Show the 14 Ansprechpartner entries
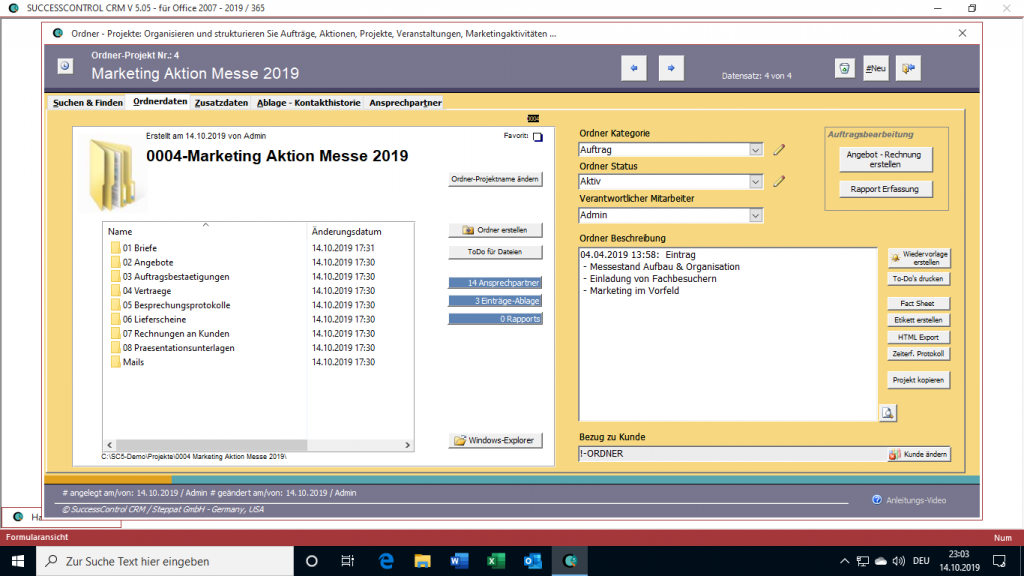Image resolution: width=1024 pixels, height=576 pixels. [497, 284]
